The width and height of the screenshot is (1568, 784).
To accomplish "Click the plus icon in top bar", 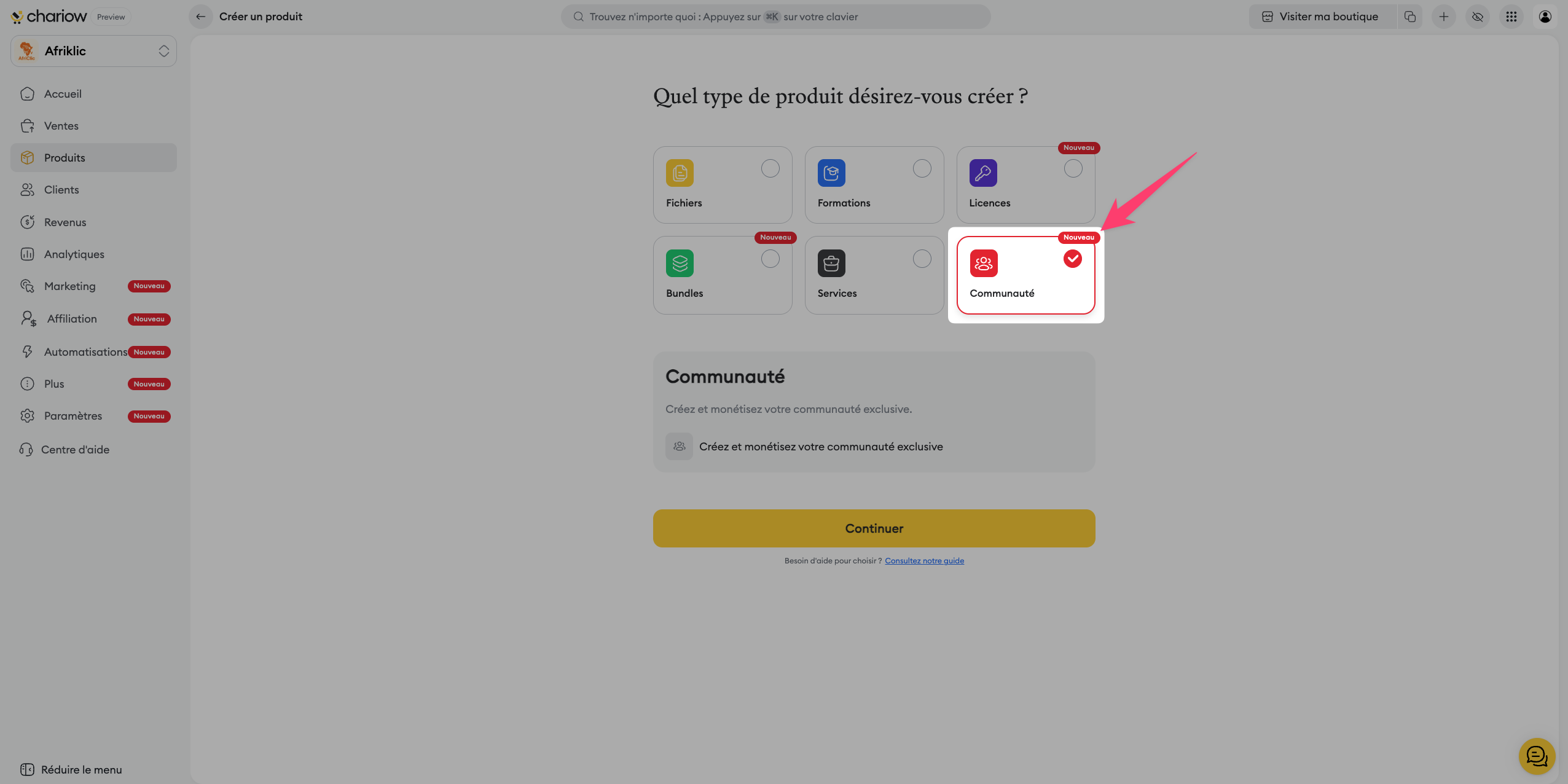I will pyautogui.click(x=1444, y=17).
